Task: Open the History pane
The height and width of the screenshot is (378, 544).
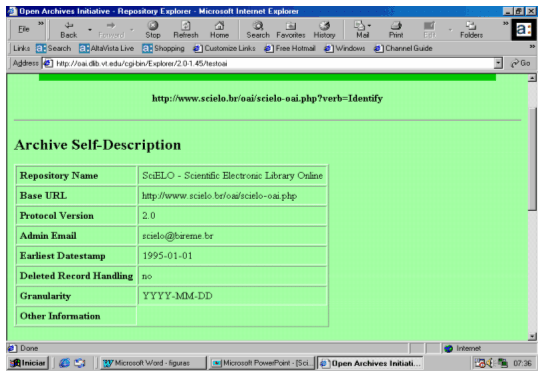Action: (x=324, y=30)
